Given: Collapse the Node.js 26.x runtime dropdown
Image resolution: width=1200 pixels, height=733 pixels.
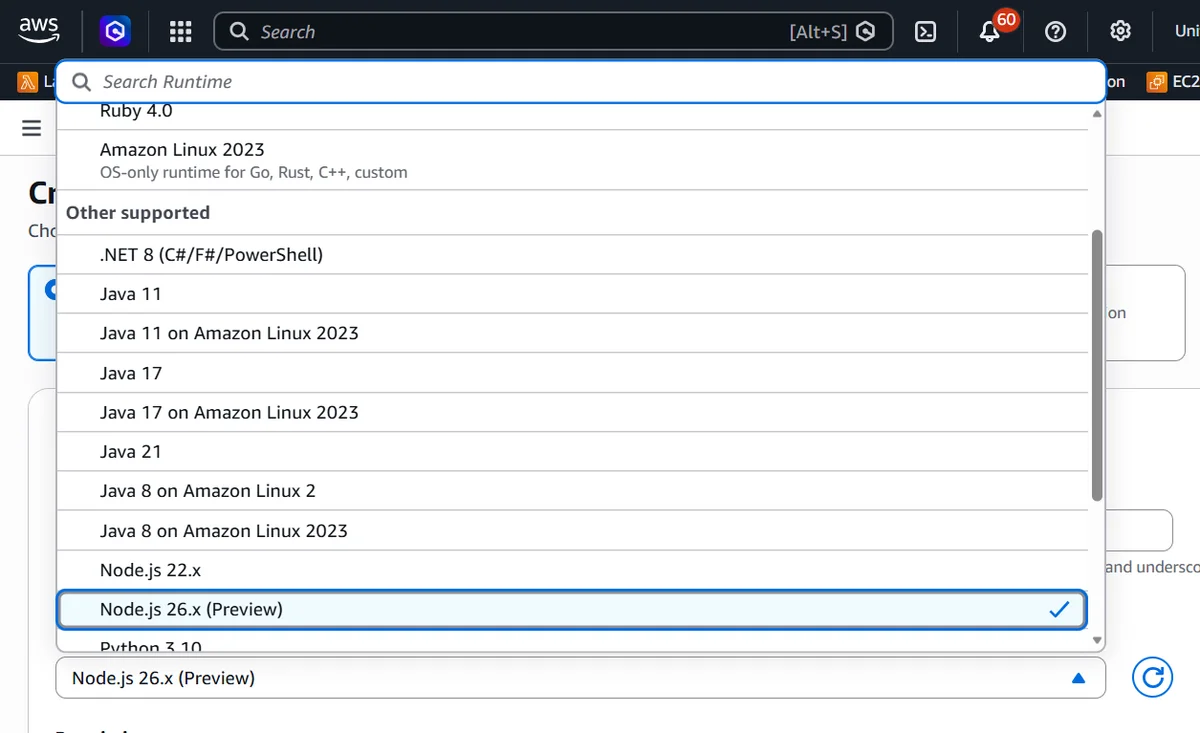Looking at the screenshot, I should coord(580,678).
